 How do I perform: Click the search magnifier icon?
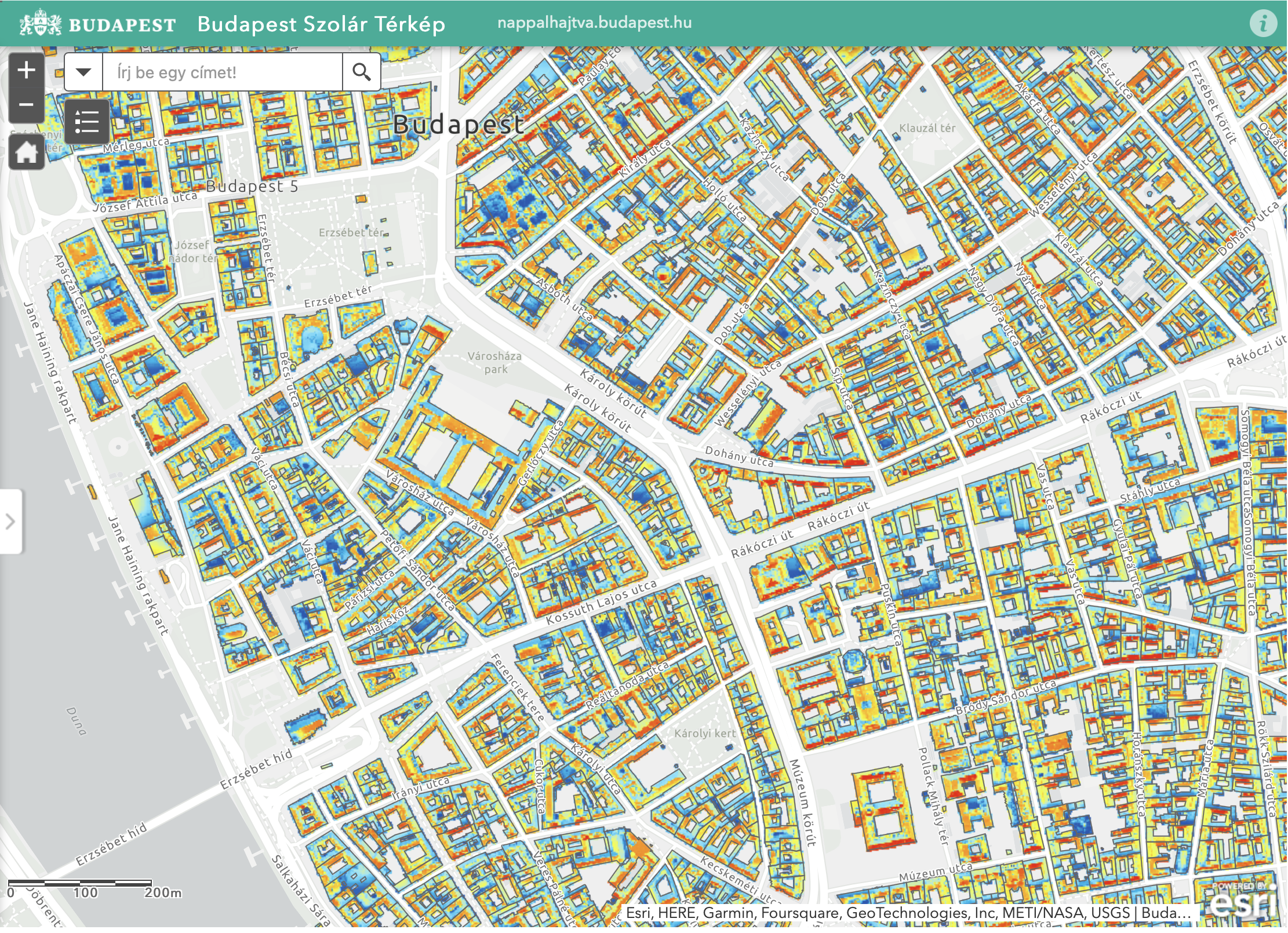(x=361, y=72)
